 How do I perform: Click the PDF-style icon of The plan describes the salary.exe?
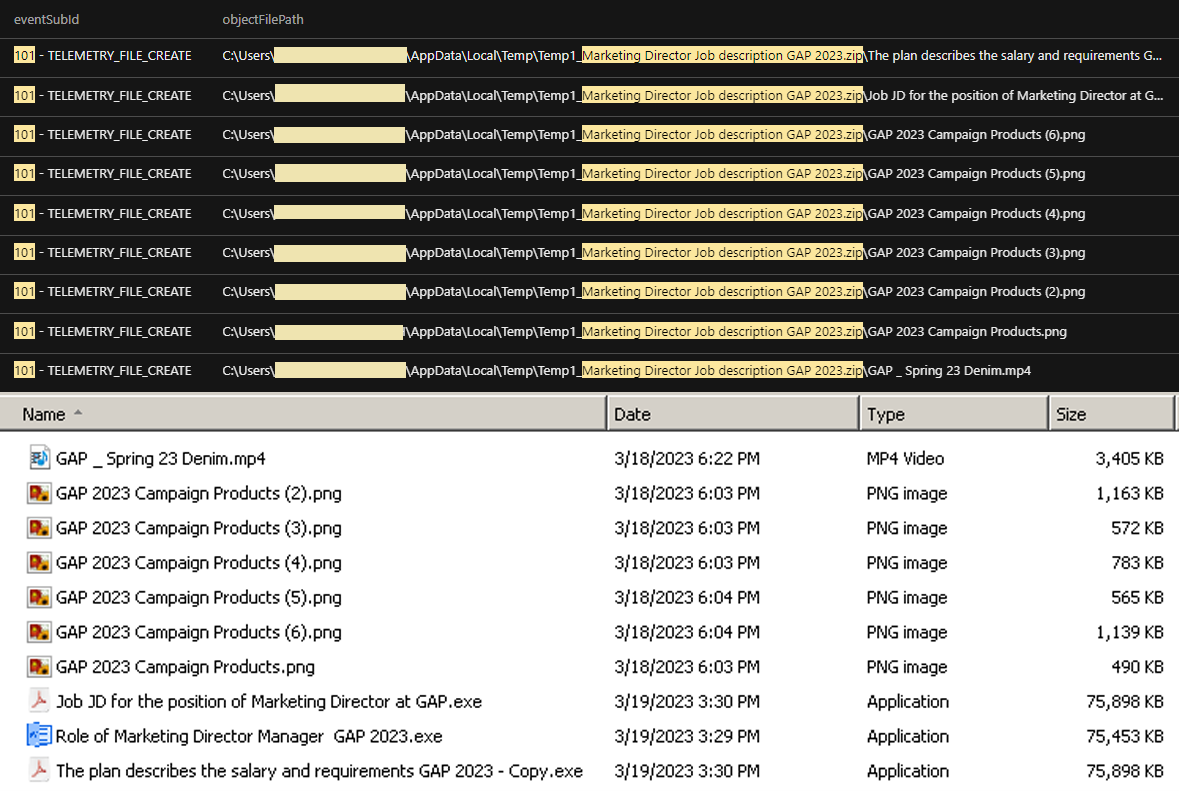(39, 769)
